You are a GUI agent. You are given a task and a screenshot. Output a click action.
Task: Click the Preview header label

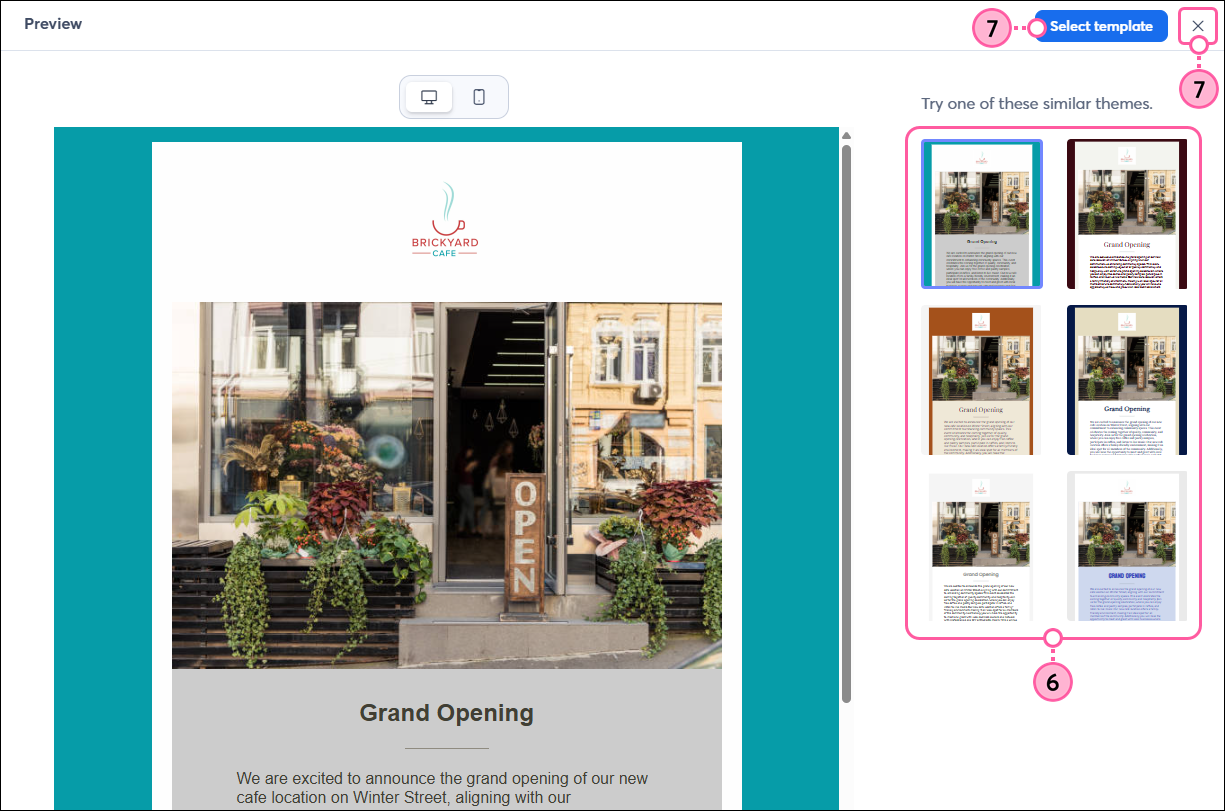click(53, 24)
